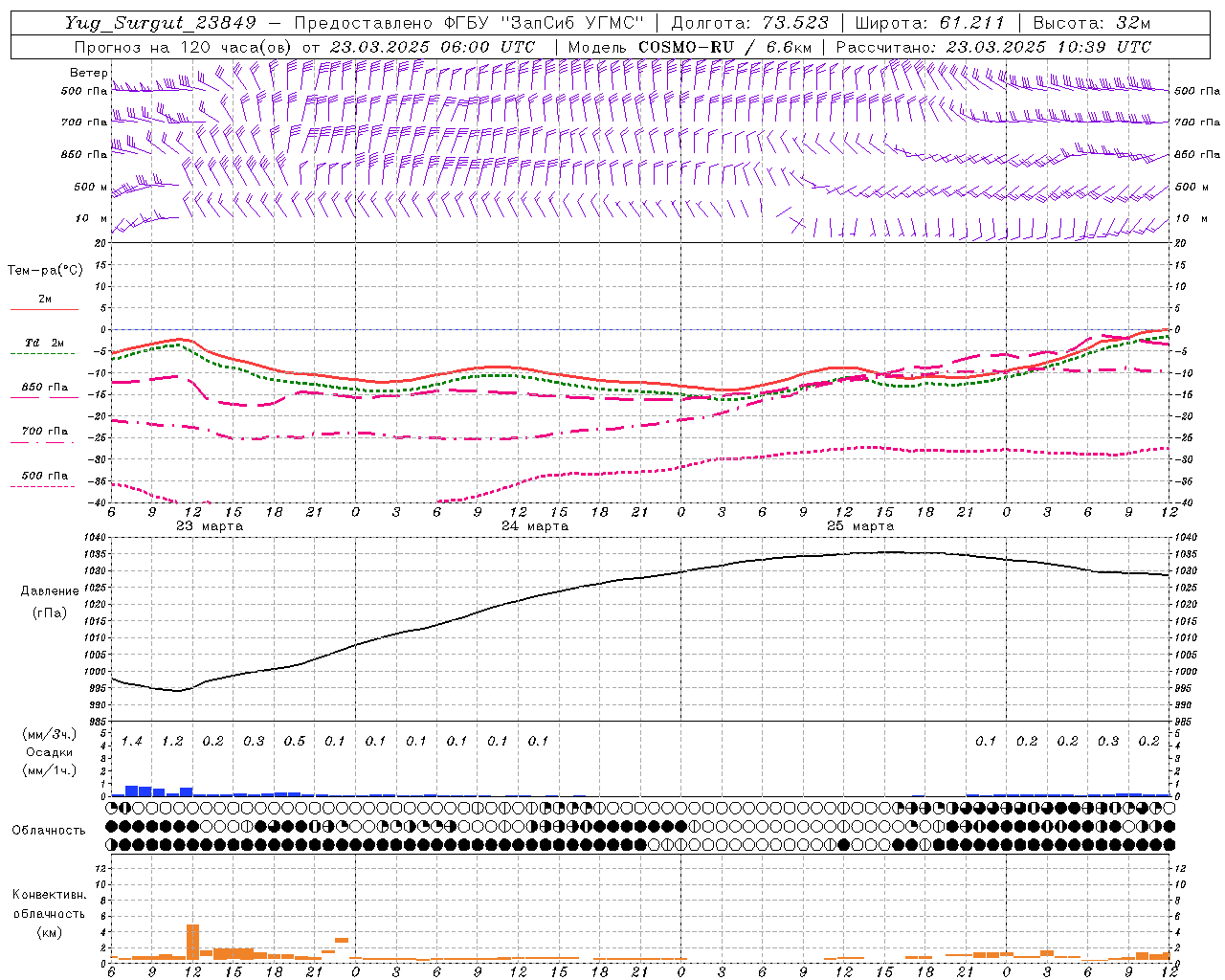Screen dimensions: 1225x980
Task: Click the Высота: 32м label
Action: tap(1092, 23)
